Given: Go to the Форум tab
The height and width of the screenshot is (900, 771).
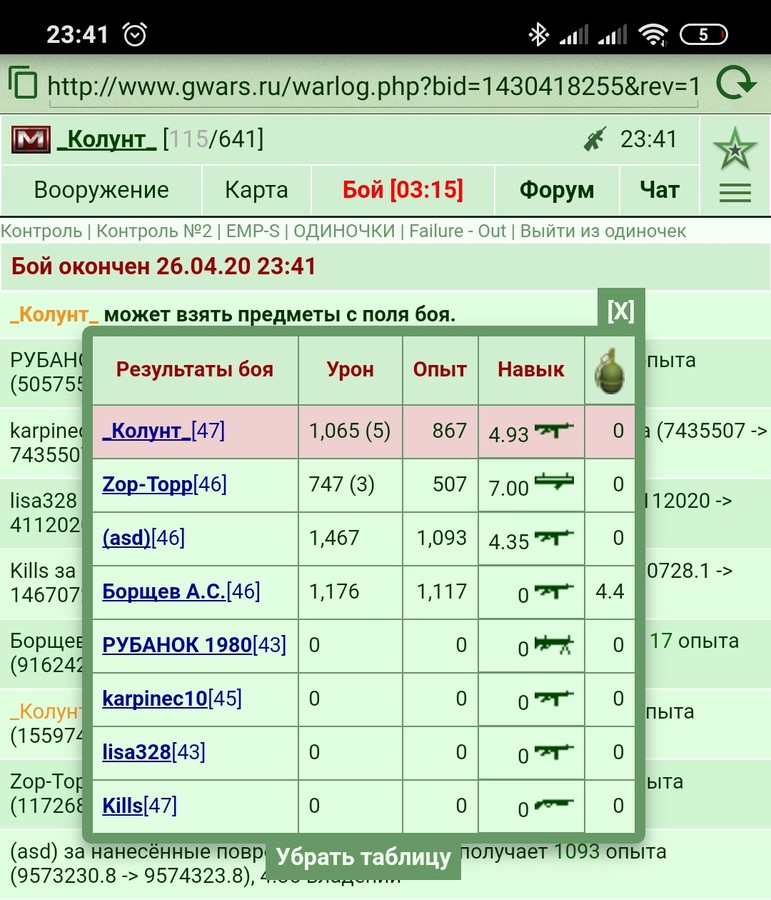Looking at the screenshot, I should [557, 190].
